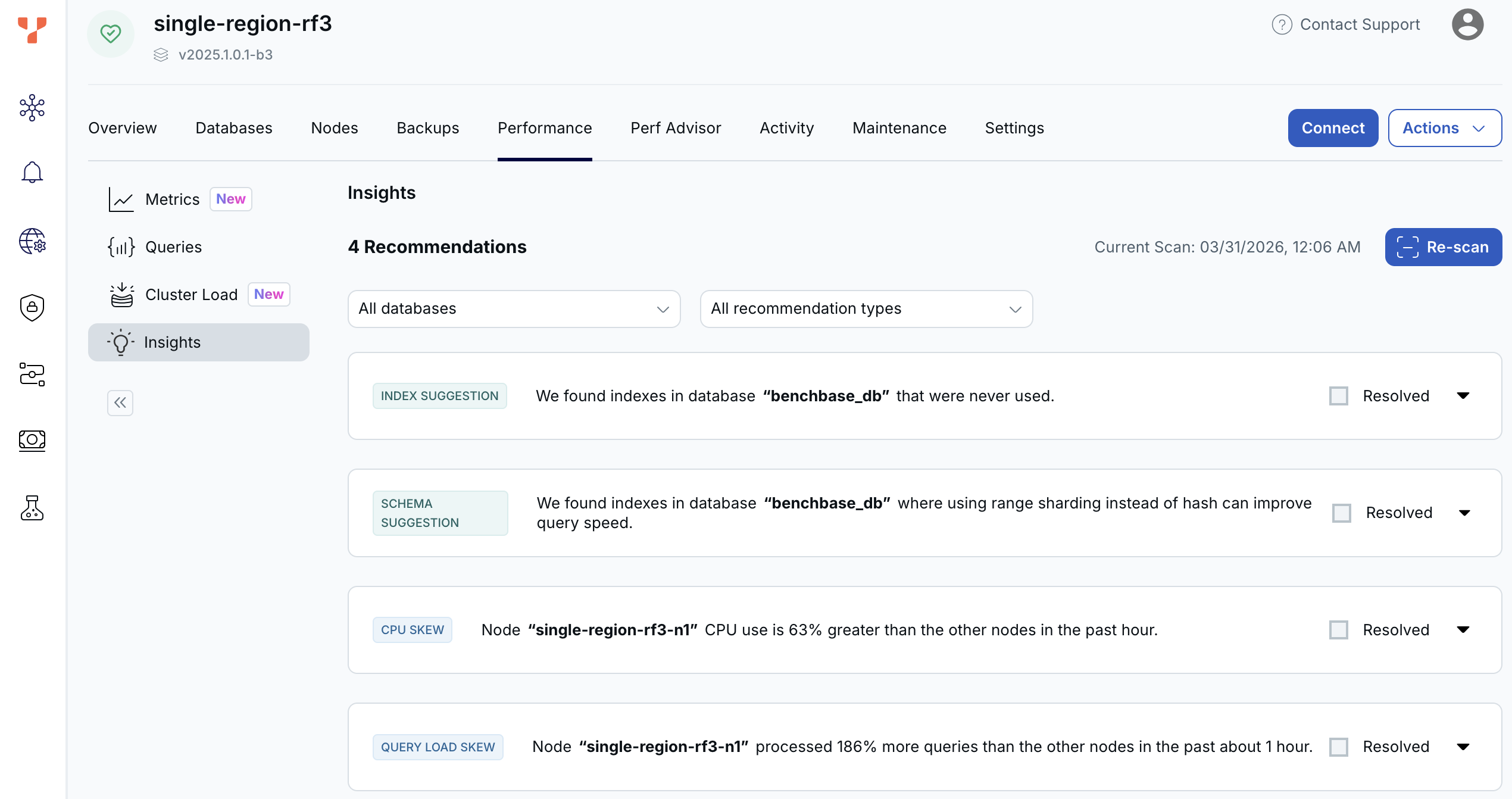
Task: Select Cluster Load in the performance sidebar
Action: 191,295
